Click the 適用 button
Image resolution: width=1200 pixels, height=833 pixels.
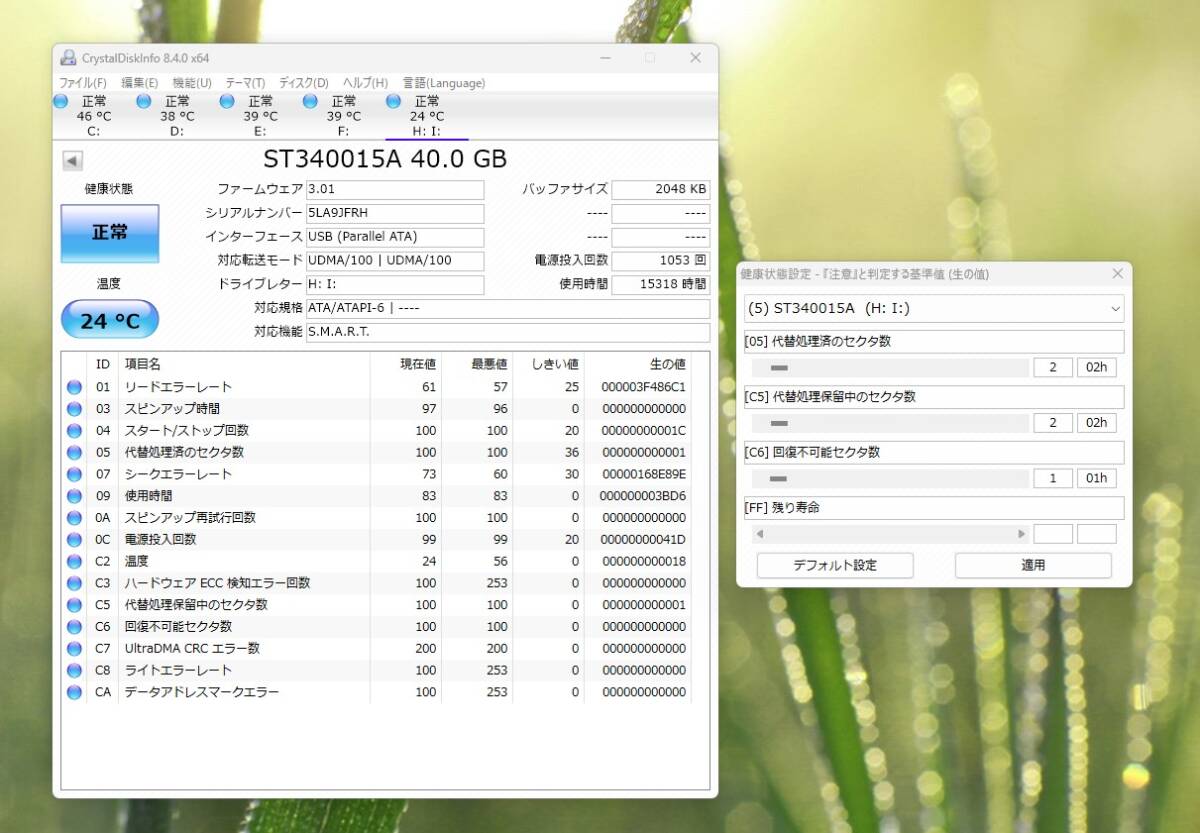point(1033,566)
